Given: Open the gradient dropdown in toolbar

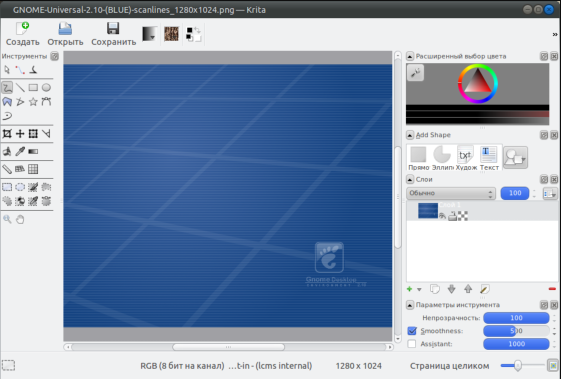Looking at the screenshot, I should point(149,34).
